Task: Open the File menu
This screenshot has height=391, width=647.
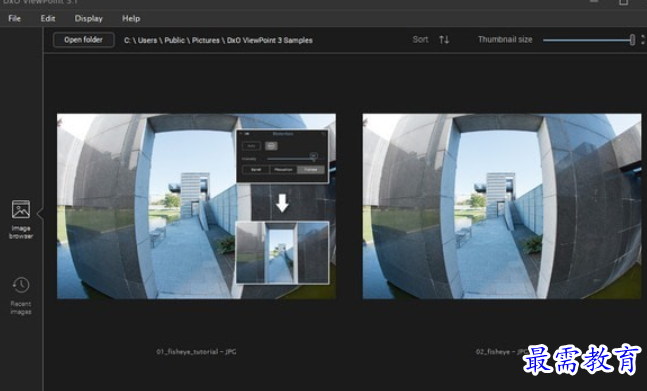Action: (x=14, y=19)
